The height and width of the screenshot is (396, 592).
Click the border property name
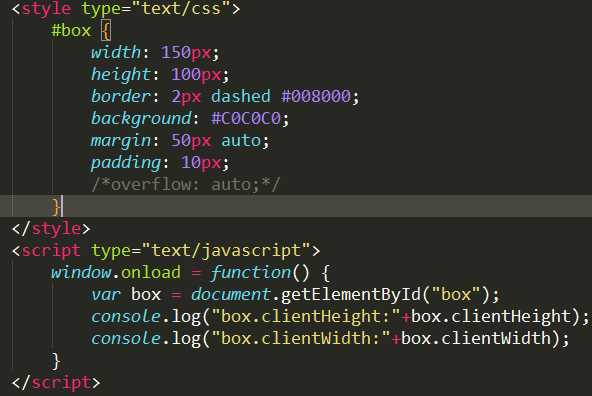[x=120, y=96]
